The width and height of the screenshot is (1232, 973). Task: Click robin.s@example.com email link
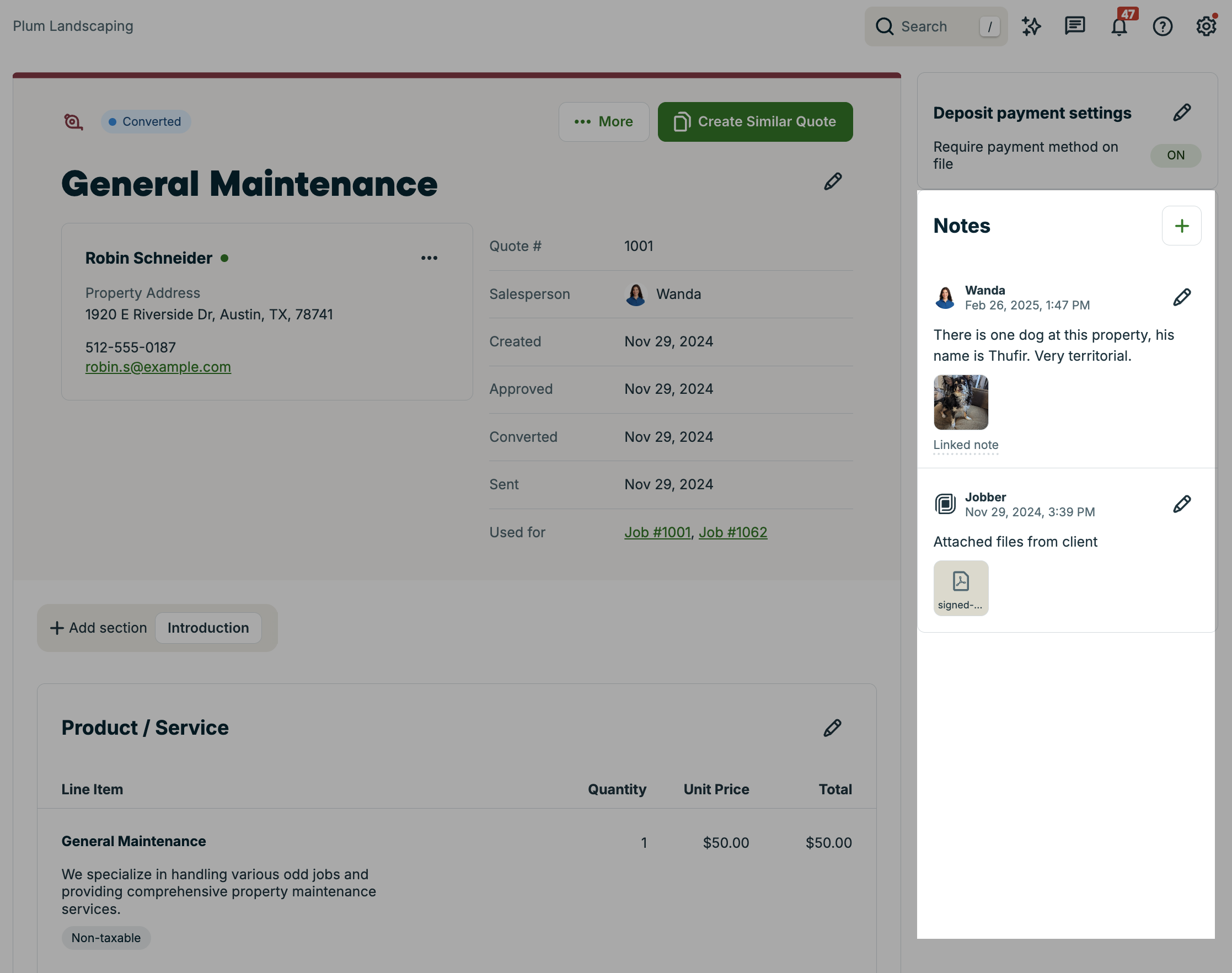tap(158, 367)
